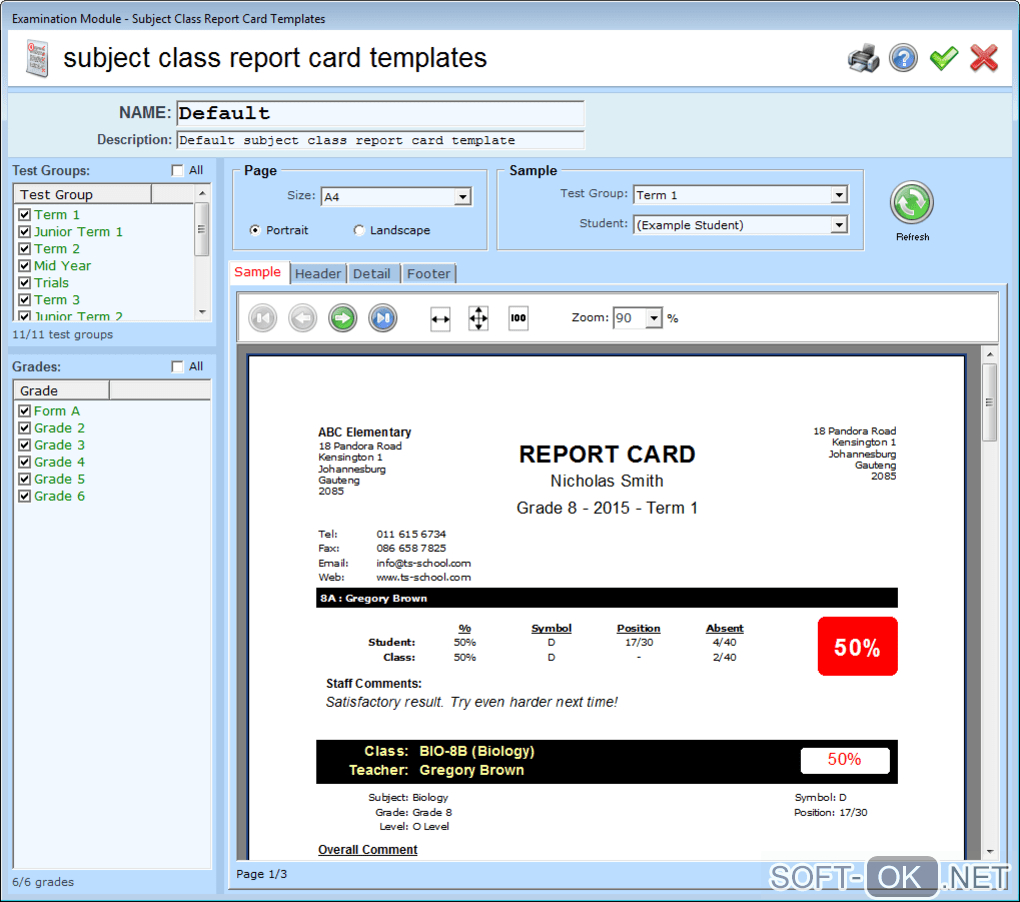
Task: Open the Zoom percentage dropdown
Action: pyautogui.click(x=654, y=318)
